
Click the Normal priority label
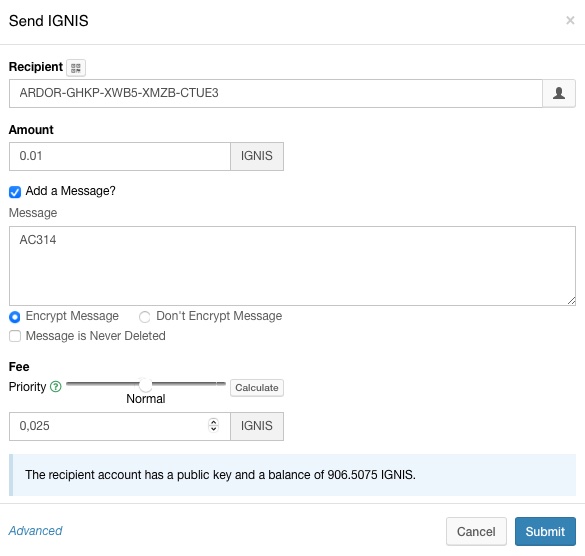146,399
